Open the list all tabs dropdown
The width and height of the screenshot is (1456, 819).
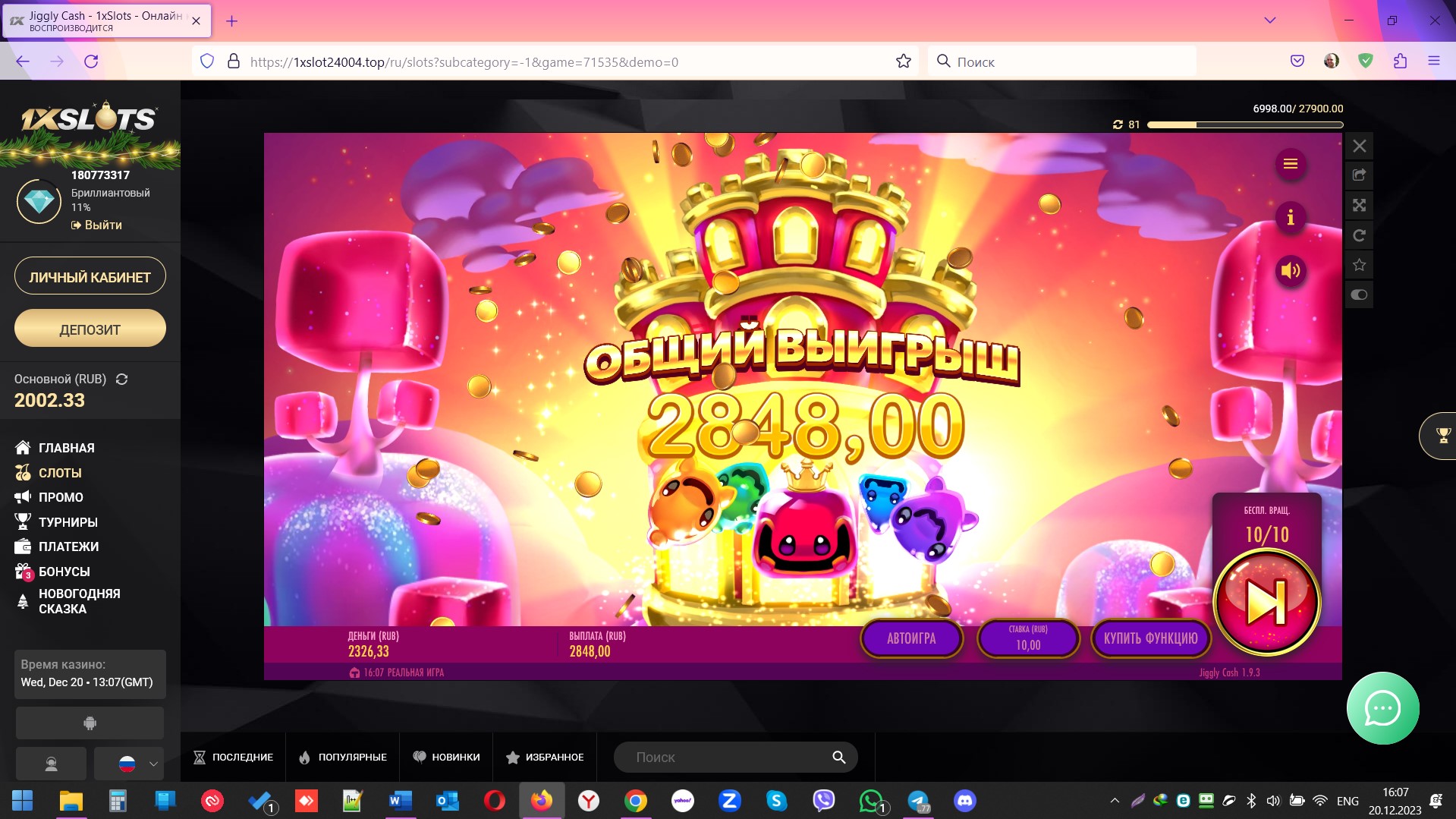pos(1269,20)
